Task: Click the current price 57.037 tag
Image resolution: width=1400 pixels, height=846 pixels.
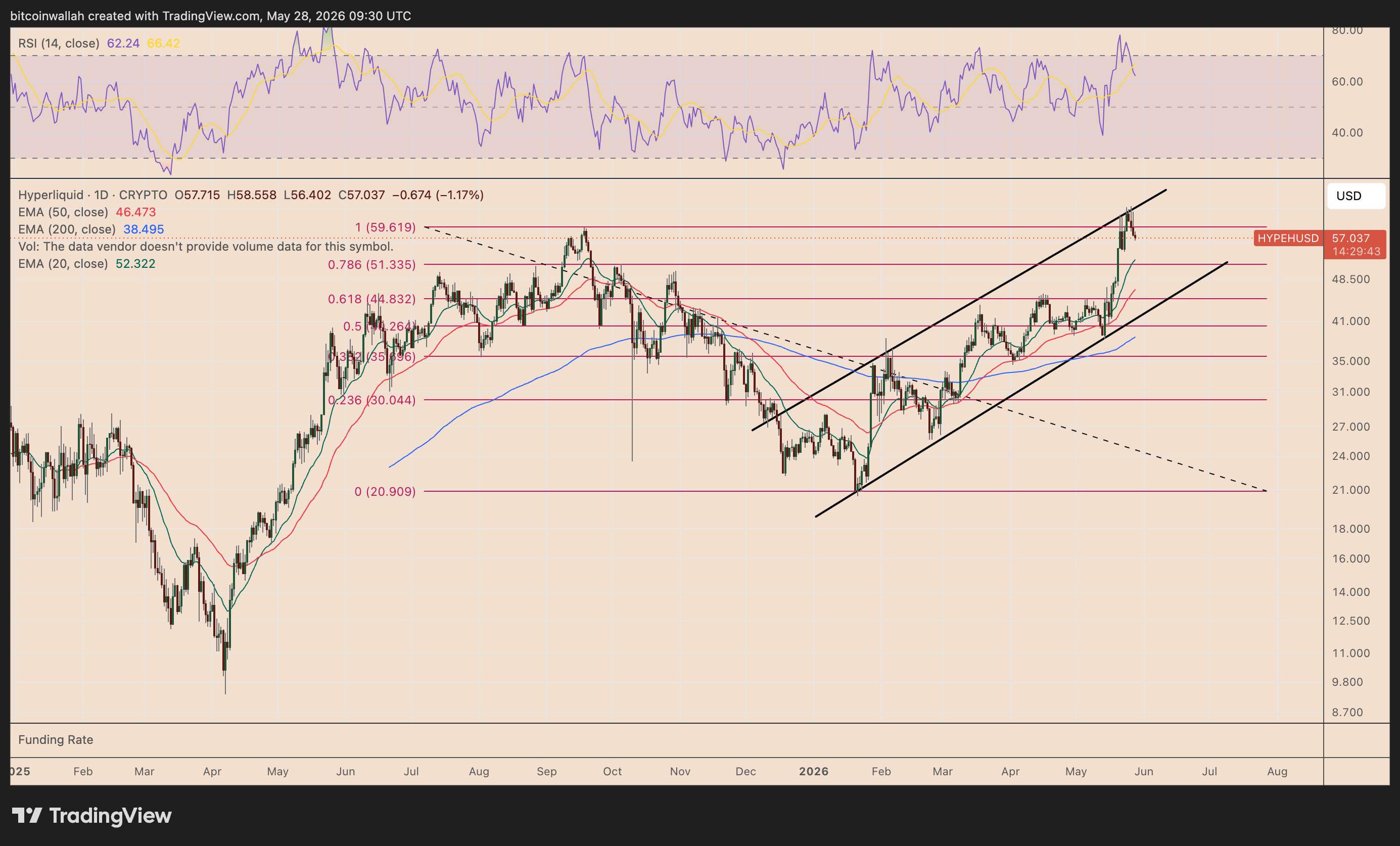Action: pyautogui.click(x=1350, y=238)
